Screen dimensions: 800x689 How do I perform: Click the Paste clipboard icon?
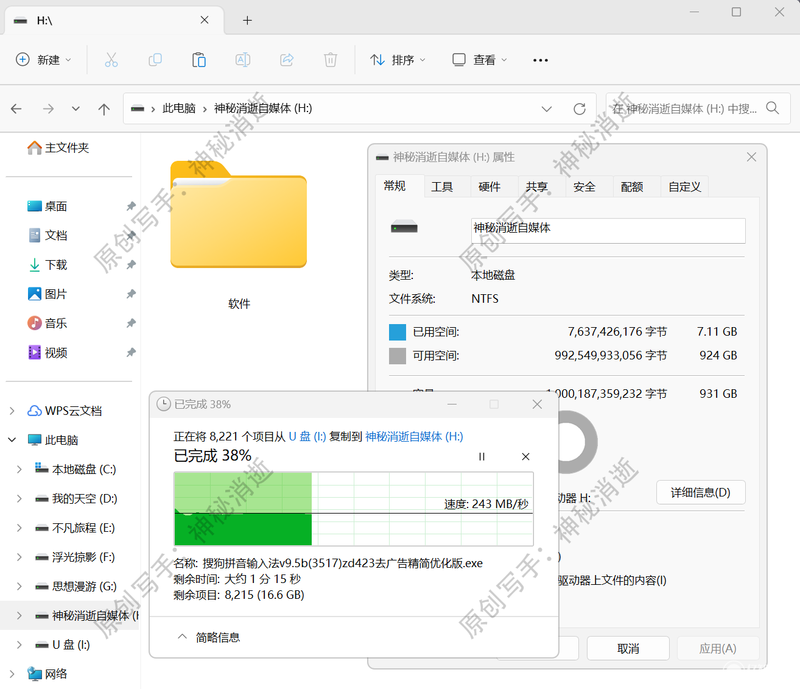point(199,60)
